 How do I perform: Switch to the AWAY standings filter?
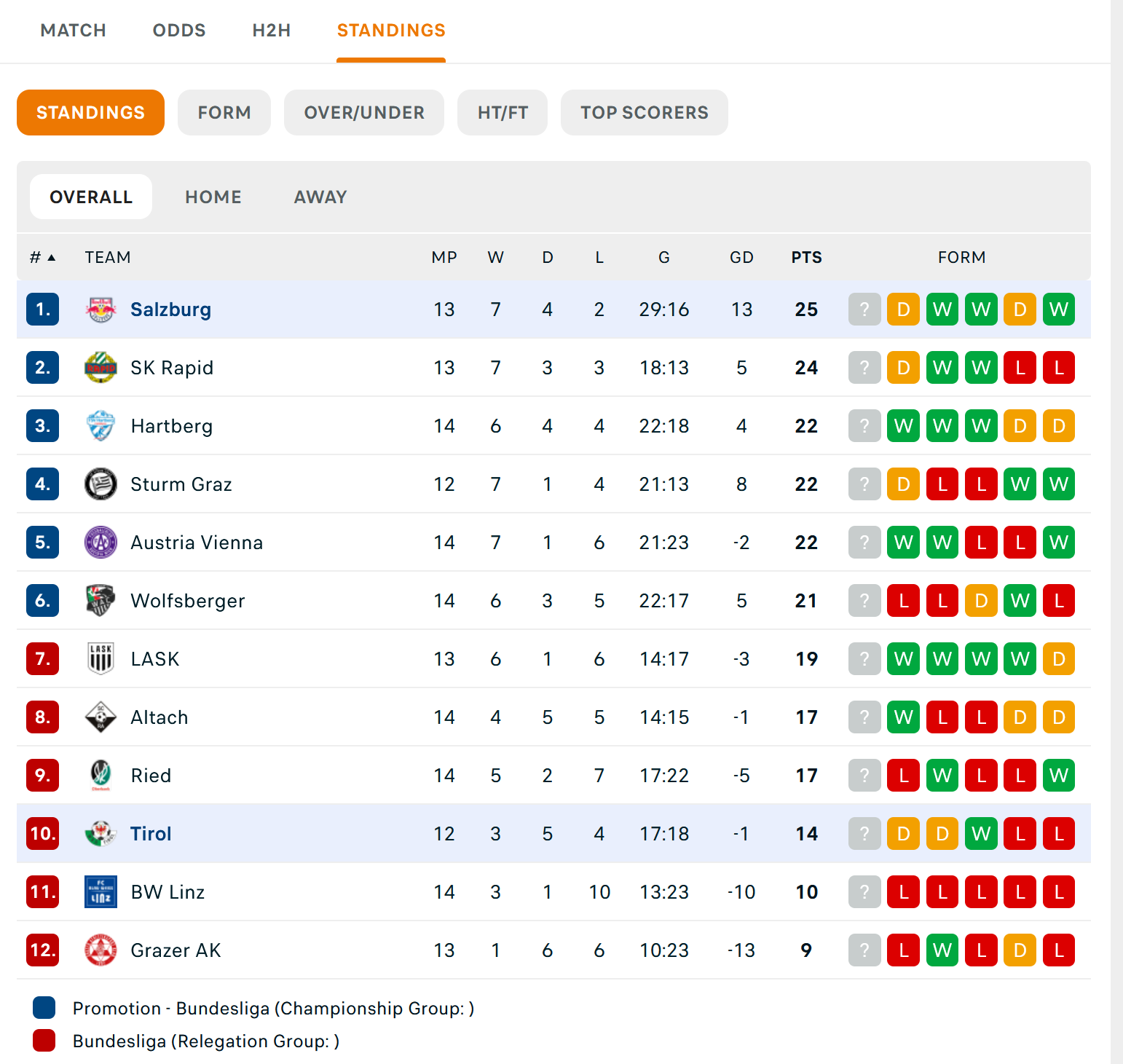point(320,197)
